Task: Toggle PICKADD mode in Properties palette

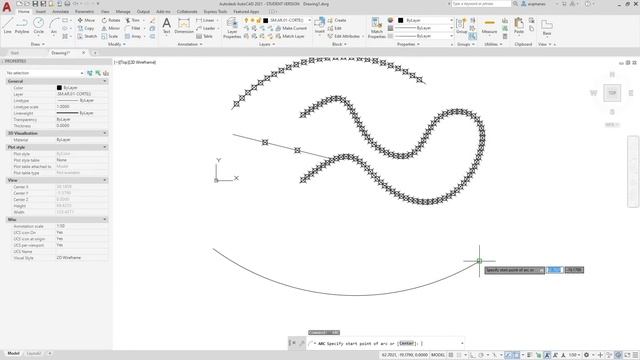Action: click(x=90, y=73)
